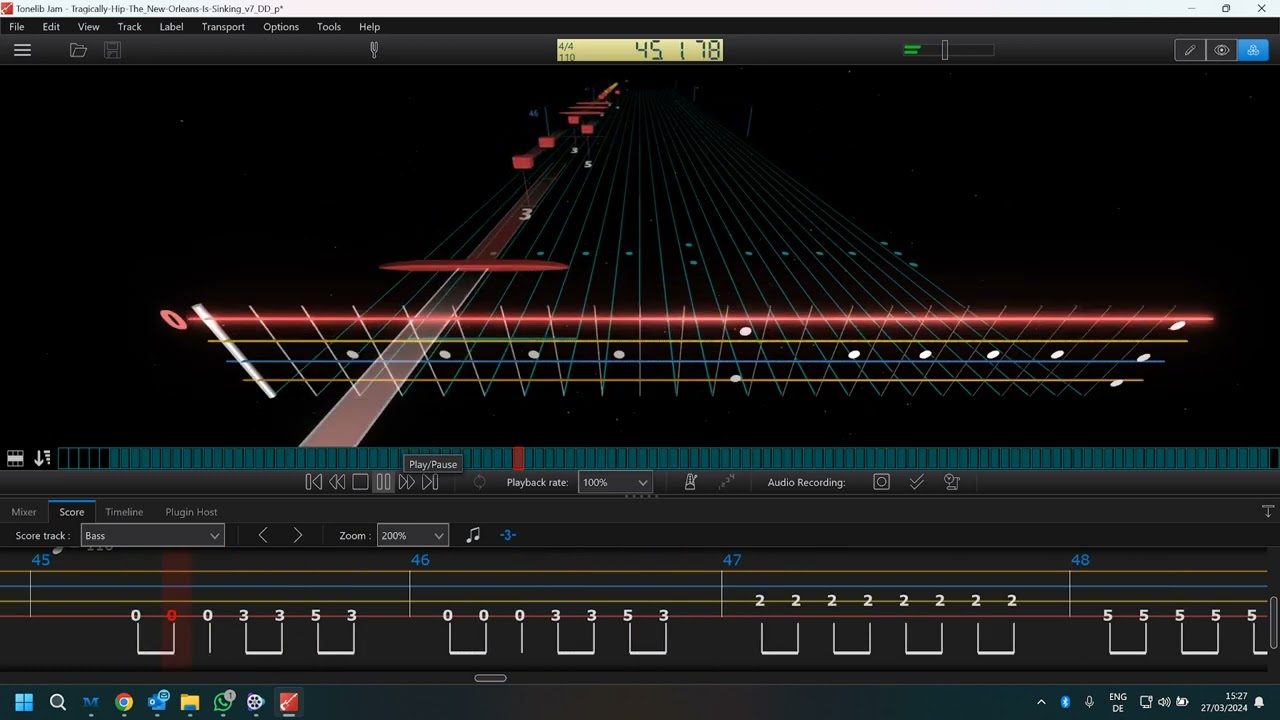The width and height of the screenshot is (1280, 720).
Task: Open the Help menu
Action: [x=369, y=27]
